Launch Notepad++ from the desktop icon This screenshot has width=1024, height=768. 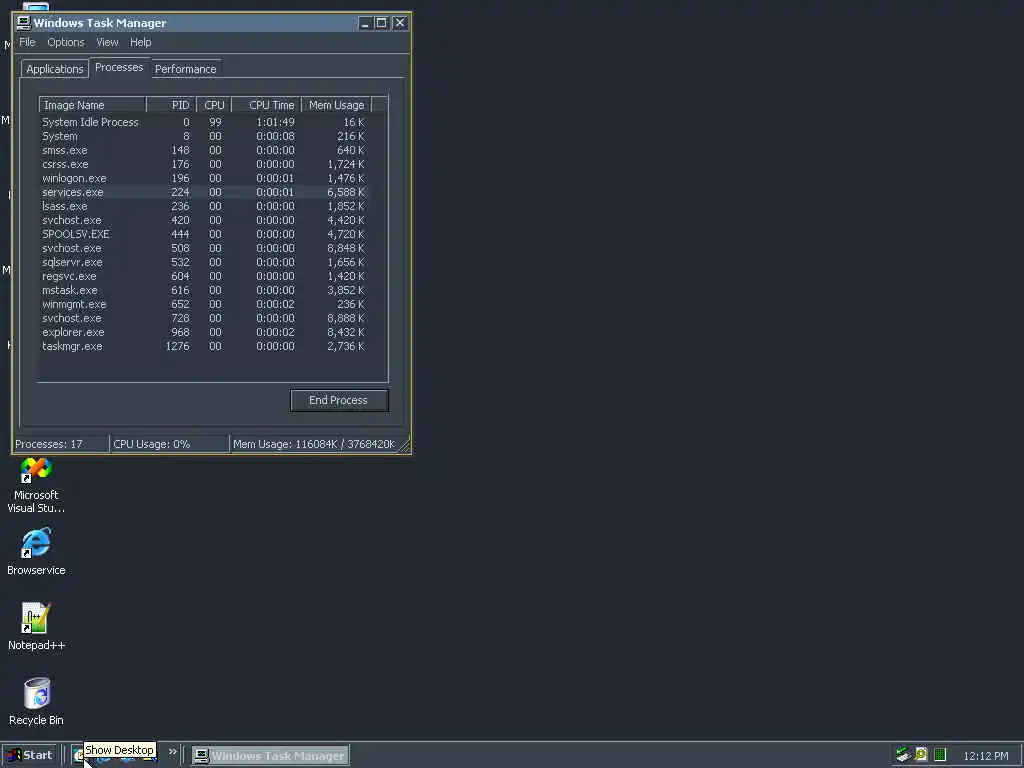[x=36, y=627]
